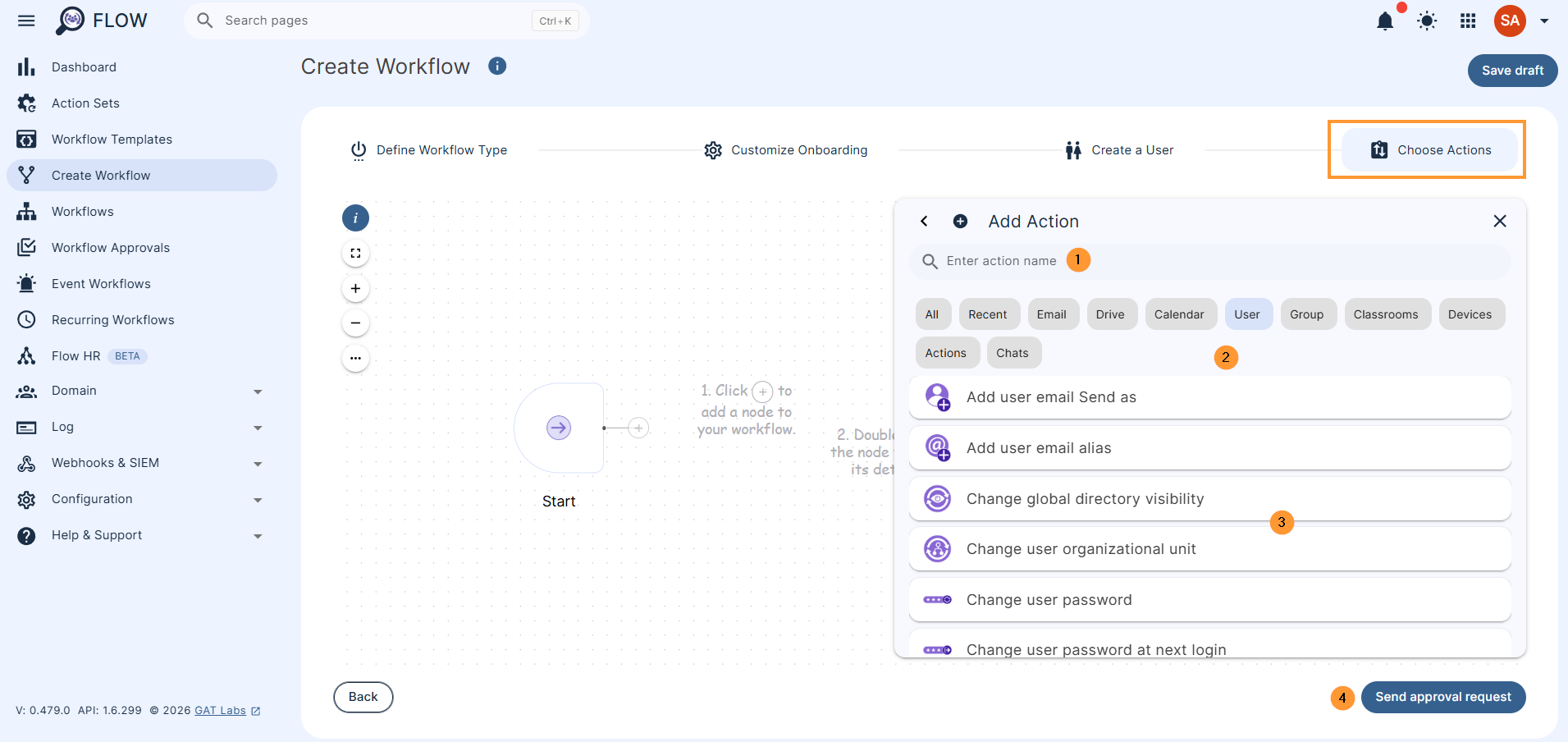Filter actions by Recent

[x=988, y=314]
